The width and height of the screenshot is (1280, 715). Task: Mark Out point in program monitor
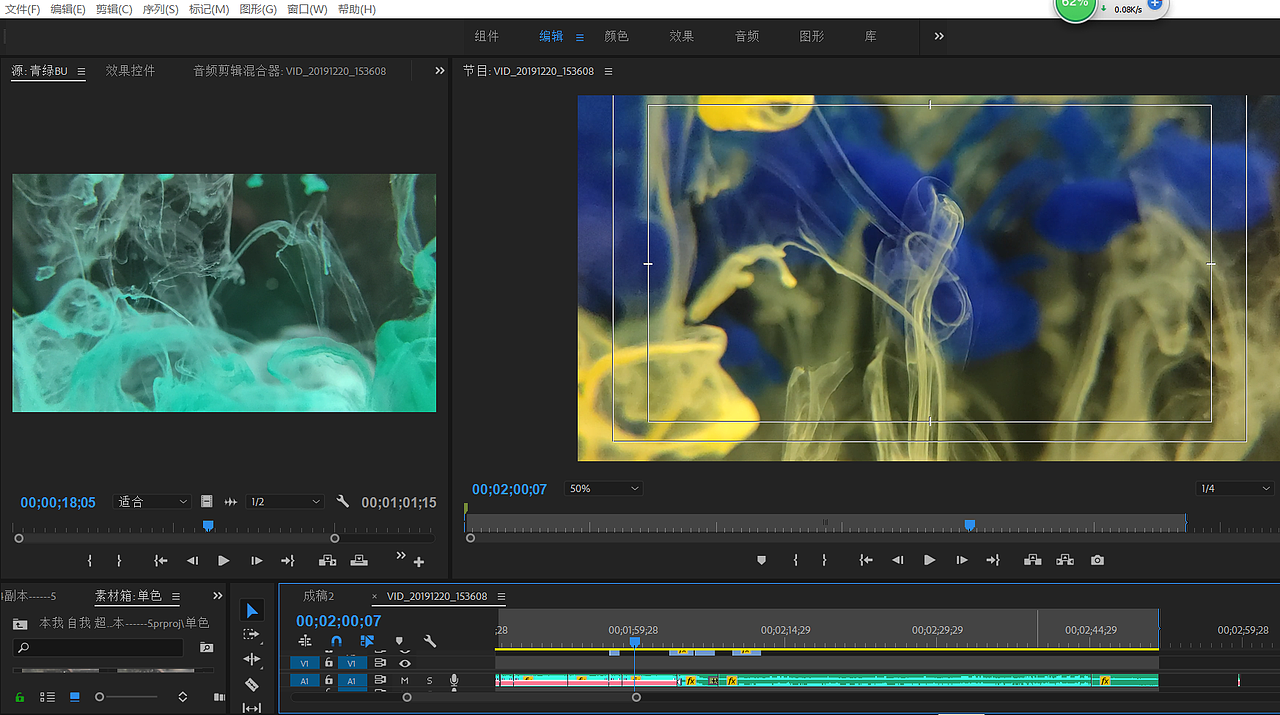point(824,560)
